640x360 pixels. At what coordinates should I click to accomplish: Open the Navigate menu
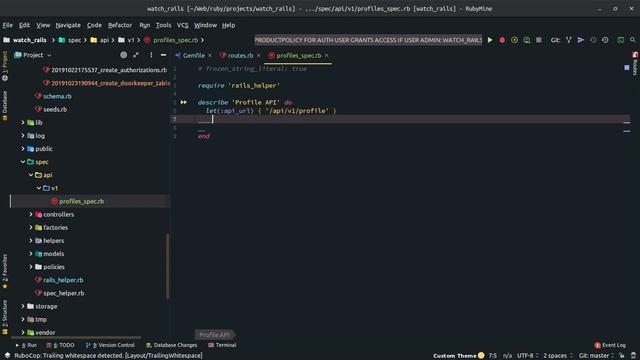68,25
